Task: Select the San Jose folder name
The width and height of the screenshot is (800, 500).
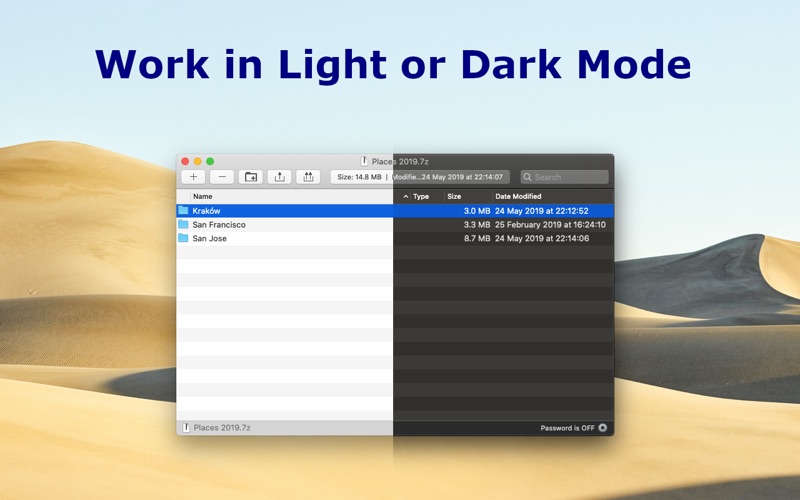Action: point(210,238)
